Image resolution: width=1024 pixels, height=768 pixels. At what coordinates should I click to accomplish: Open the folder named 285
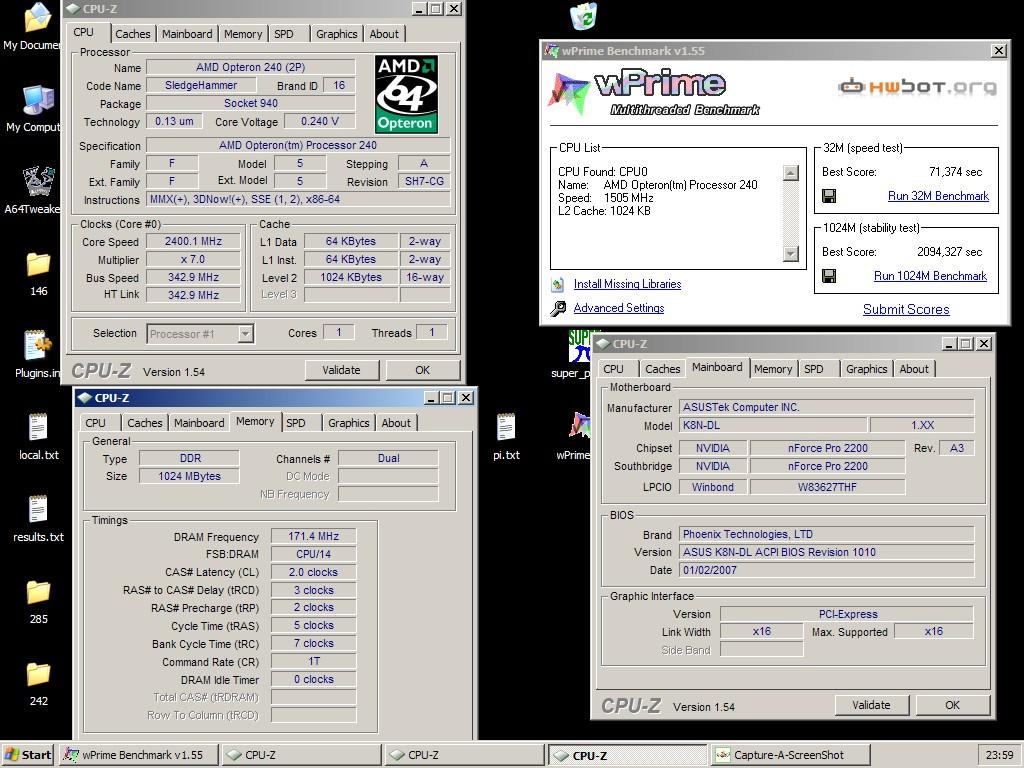coord(38,592)
